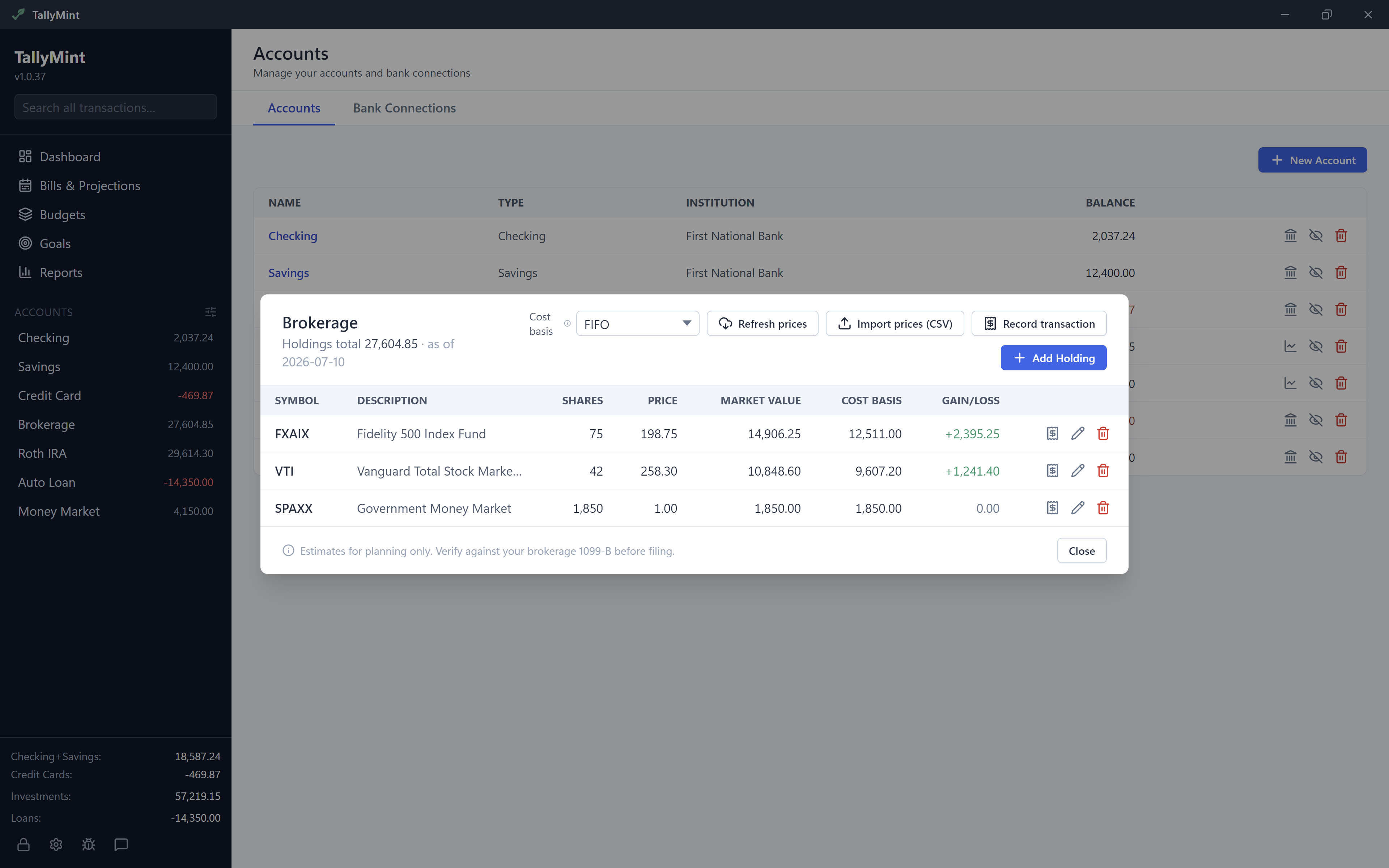Click the GAIN/LOSS column header

pos(970,400)
